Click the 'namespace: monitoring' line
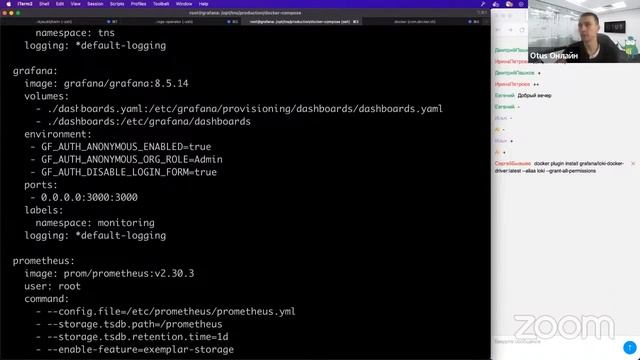This screenshot has height=360, width=640. point(95,222)
